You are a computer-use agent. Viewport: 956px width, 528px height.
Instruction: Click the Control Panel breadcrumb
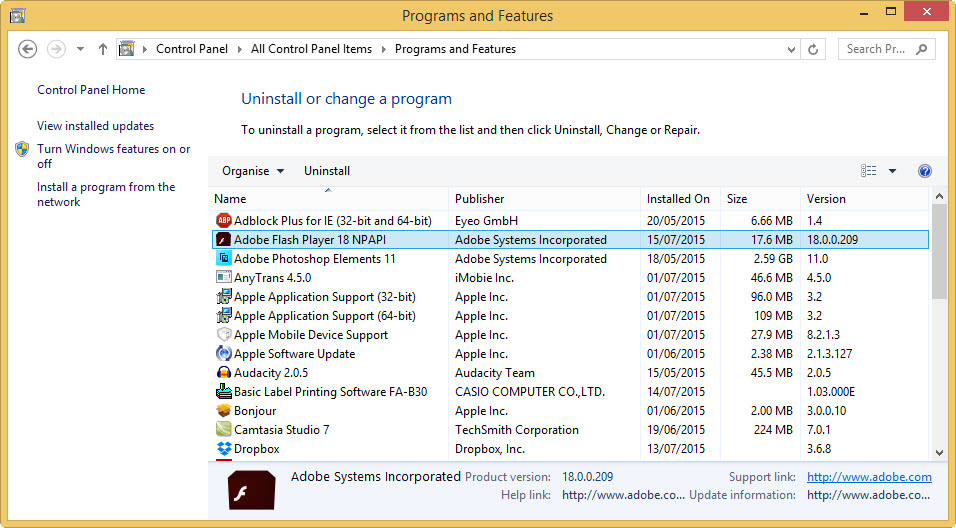click(x=192, y=49)
